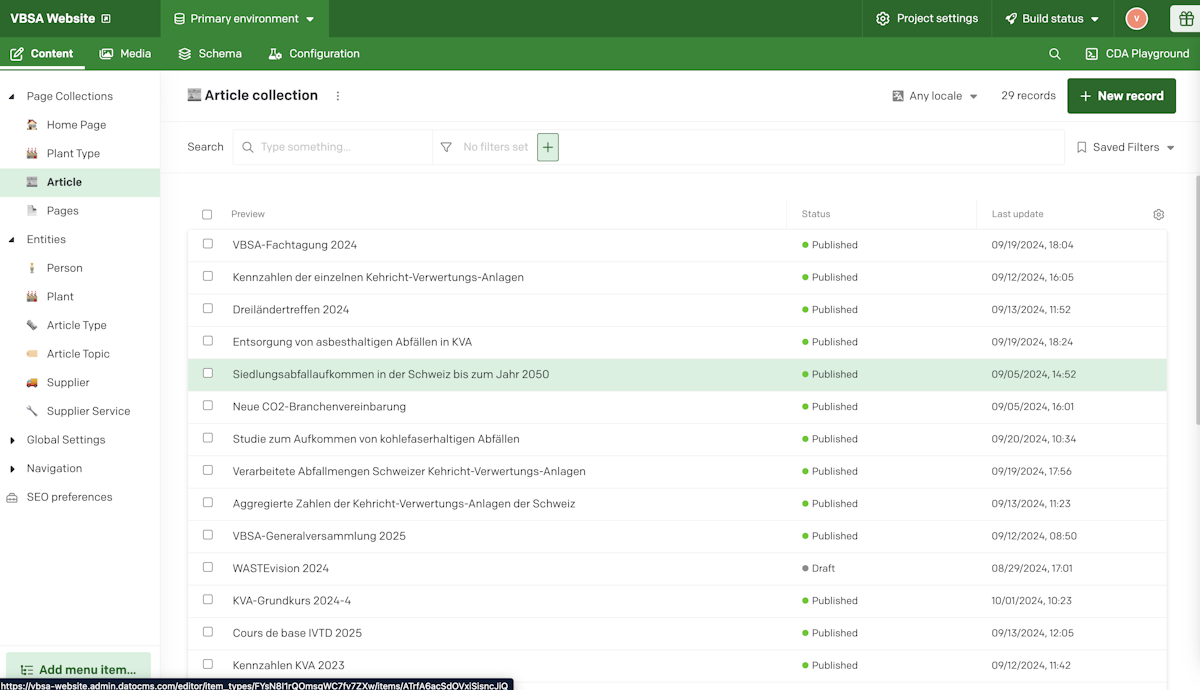
Task: Click the Saved Filters bookmark icon
Action: pos(1082,147)
